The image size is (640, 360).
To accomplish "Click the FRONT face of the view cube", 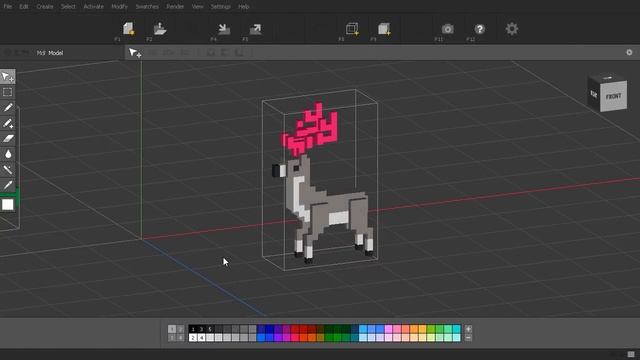I will pyautogui.click(x=613, y=97).
